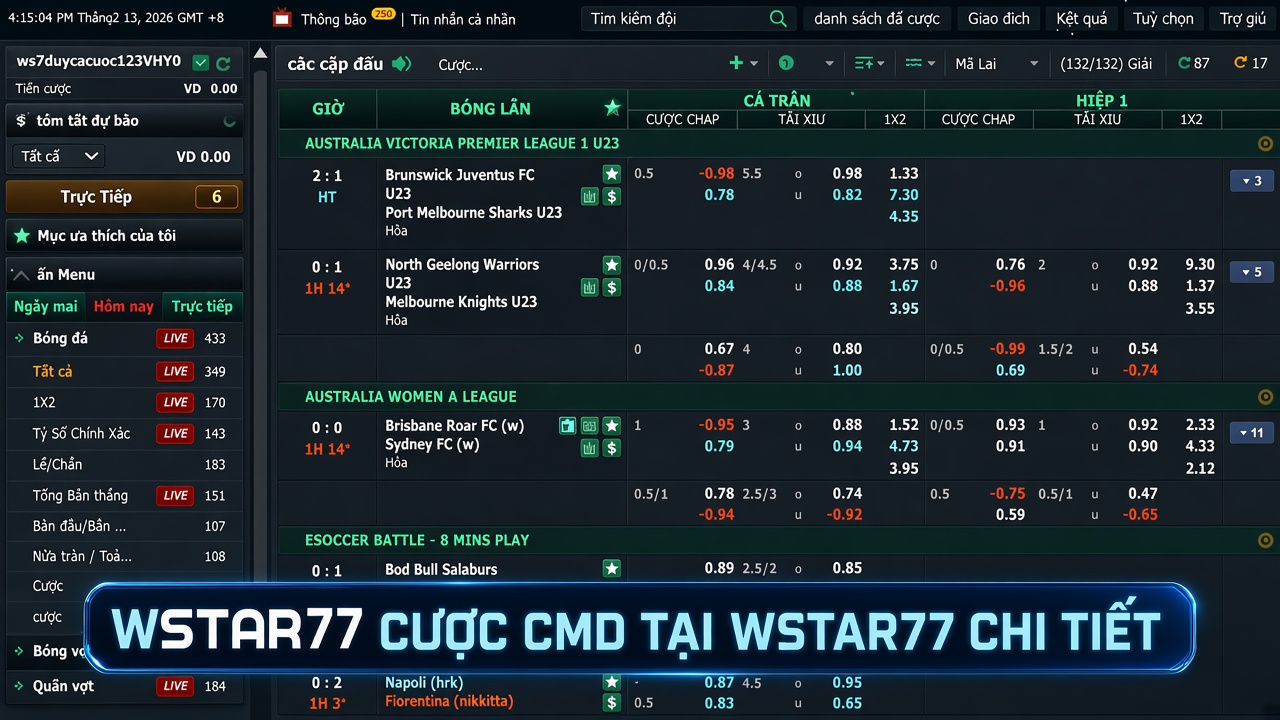Open the Tất cả dropdown in bet summary
The width and height of the screenshot is (1280, 720).
59,156
